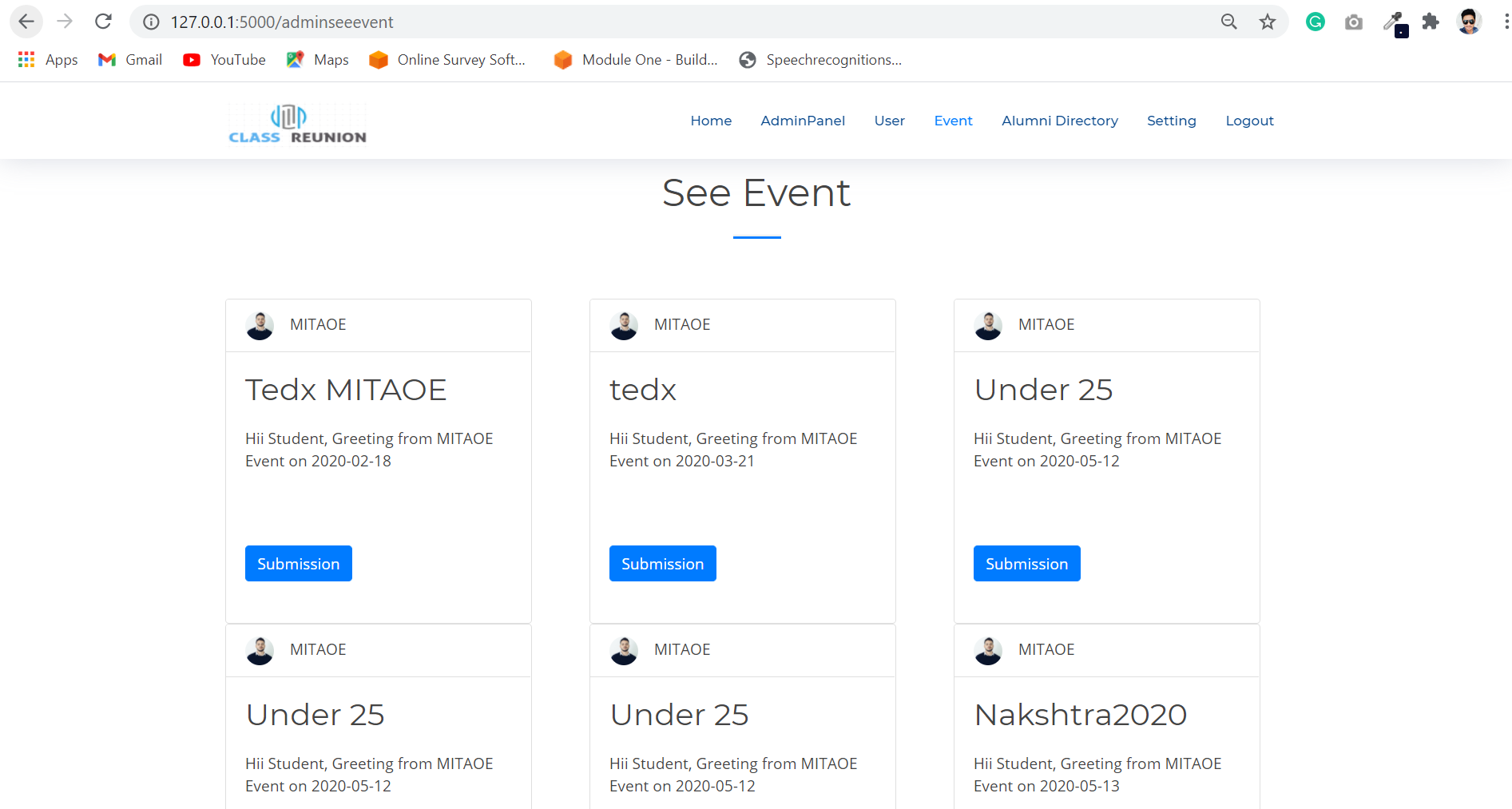This screenshot has height=809, width=1512.
Task: Select the Event nav item
Action: click(x=954, y=121)
